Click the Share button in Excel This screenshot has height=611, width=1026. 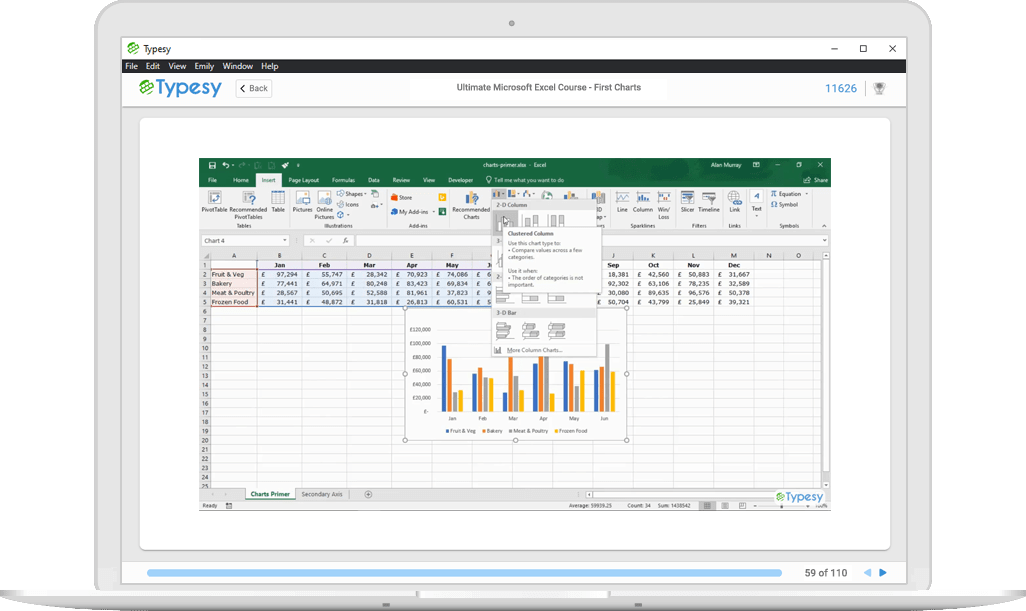point(815,180)
